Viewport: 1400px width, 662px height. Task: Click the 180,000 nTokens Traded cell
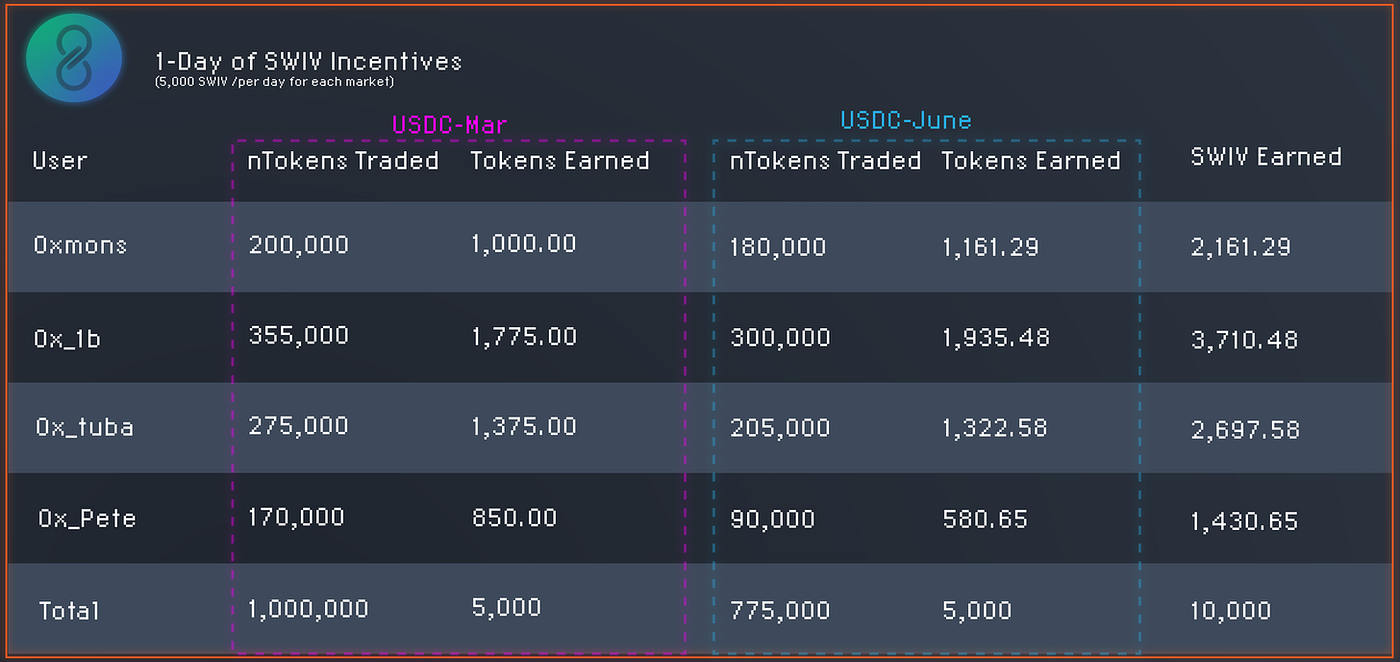[778, 247]
